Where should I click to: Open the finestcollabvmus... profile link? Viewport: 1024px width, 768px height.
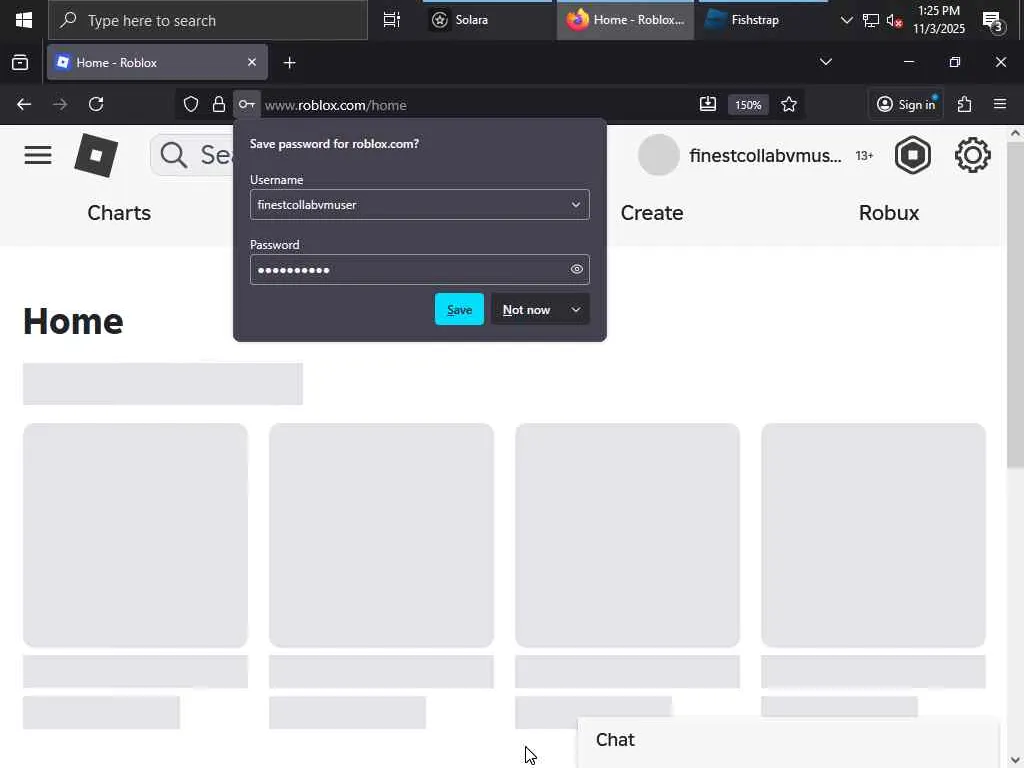click(765, 156)
